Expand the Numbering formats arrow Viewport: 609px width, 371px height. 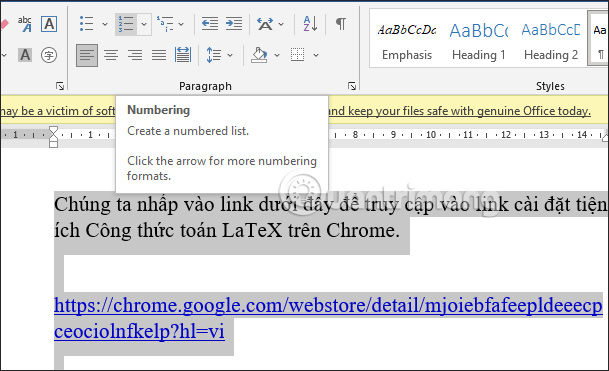tap(144, 24)
